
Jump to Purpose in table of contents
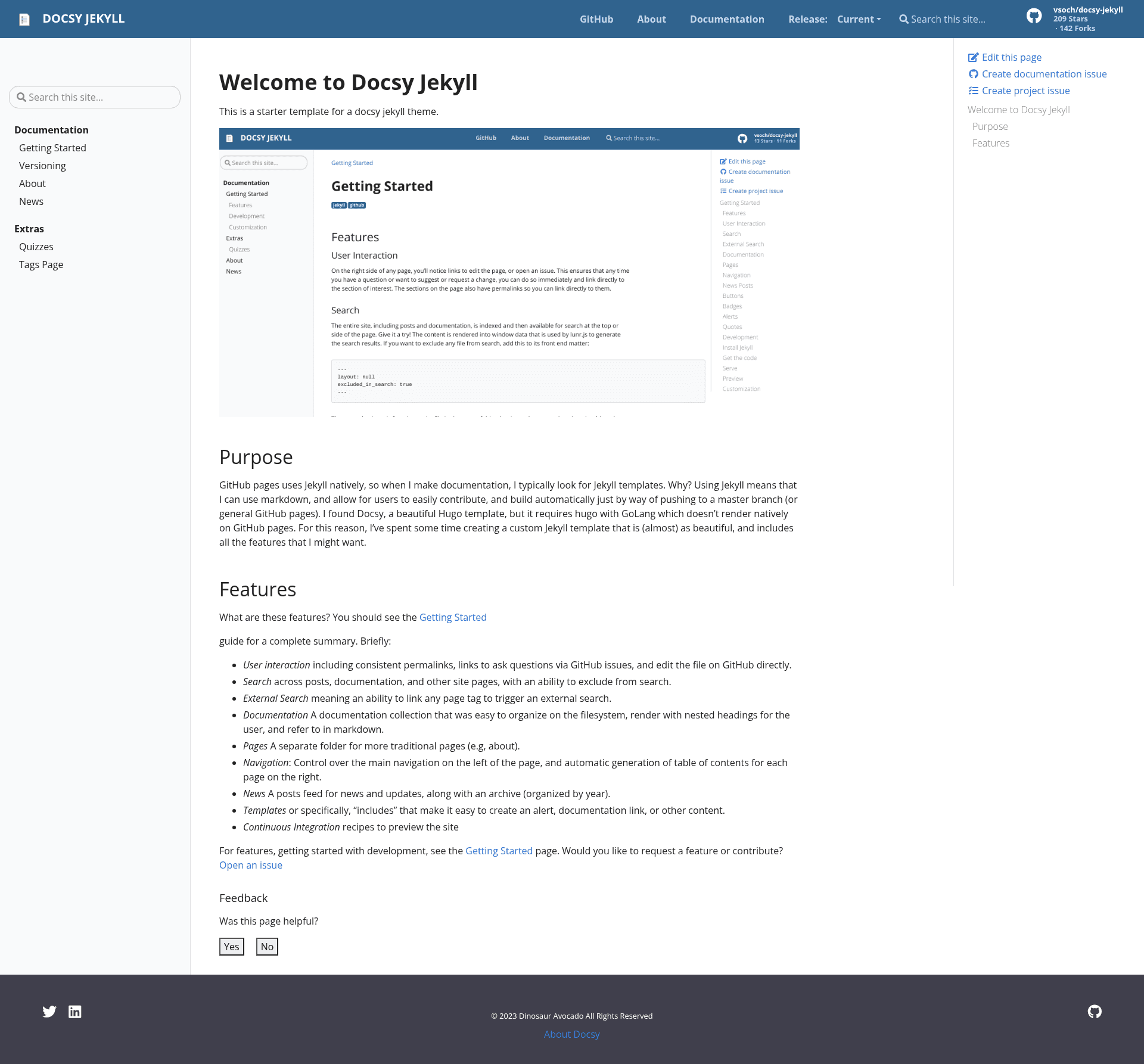[x=990, y=126]
